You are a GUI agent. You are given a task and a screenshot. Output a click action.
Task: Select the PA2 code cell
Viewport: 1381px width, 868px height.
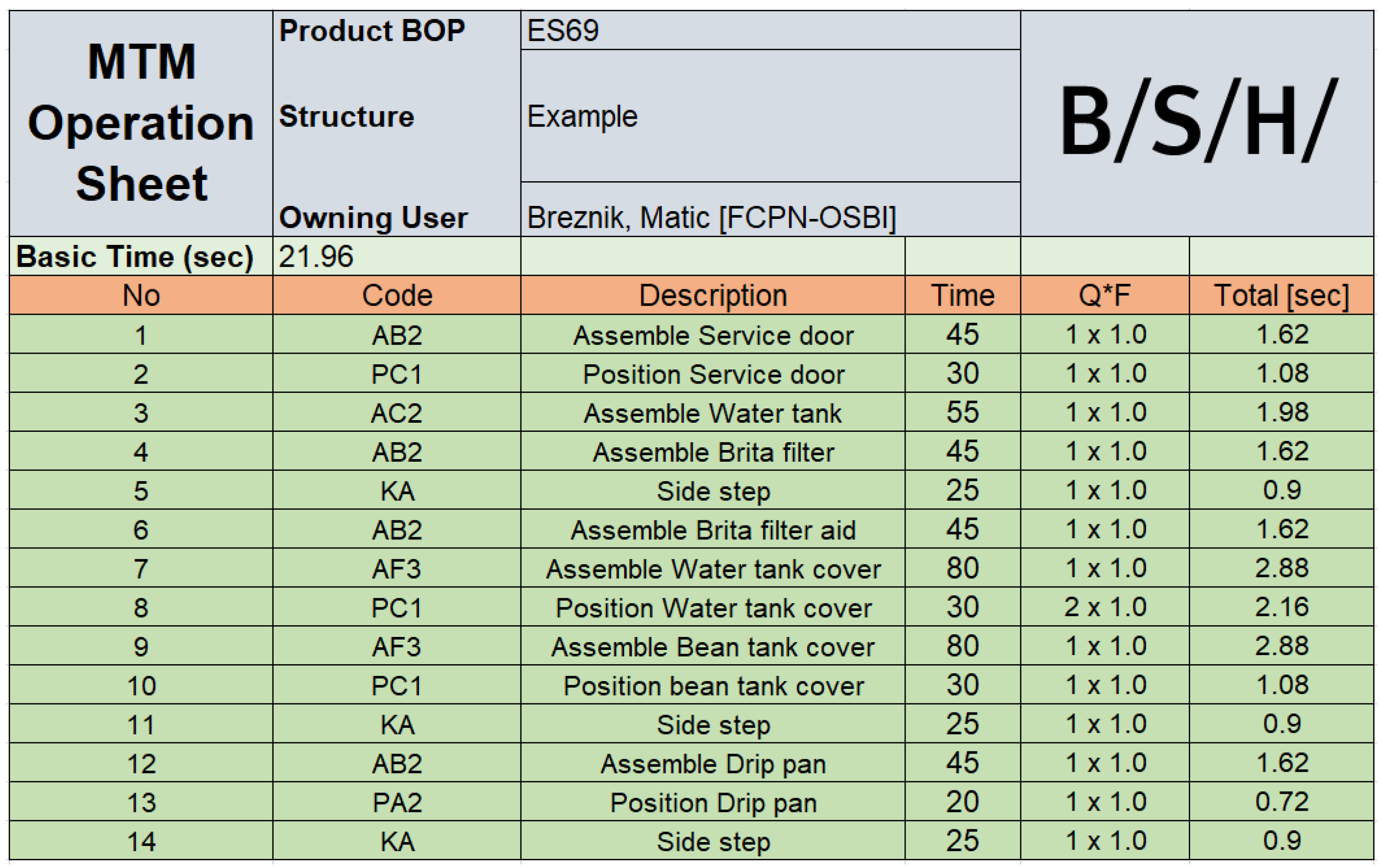pyautogui.click(x=396, y=802)
